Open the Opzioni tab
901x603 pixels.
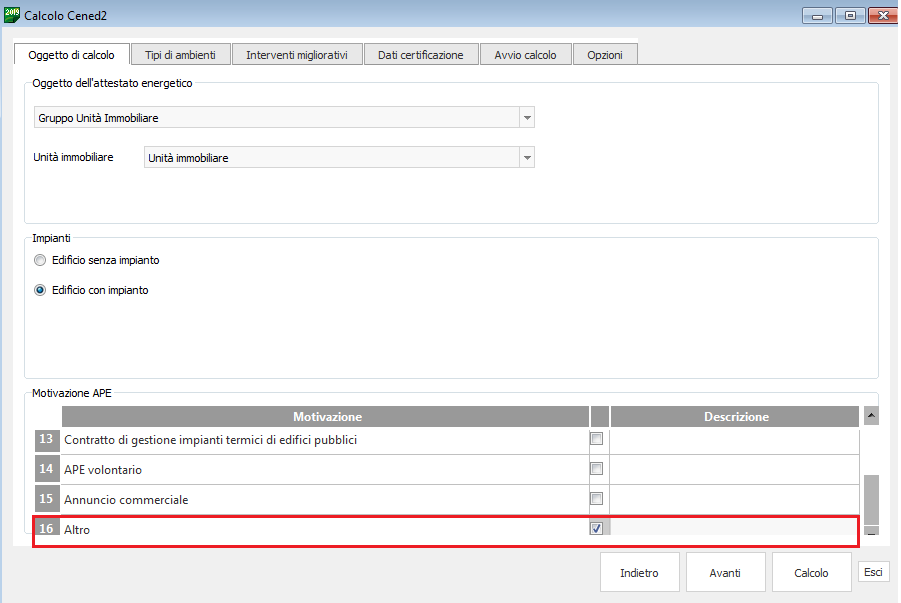tap(605, 55)
